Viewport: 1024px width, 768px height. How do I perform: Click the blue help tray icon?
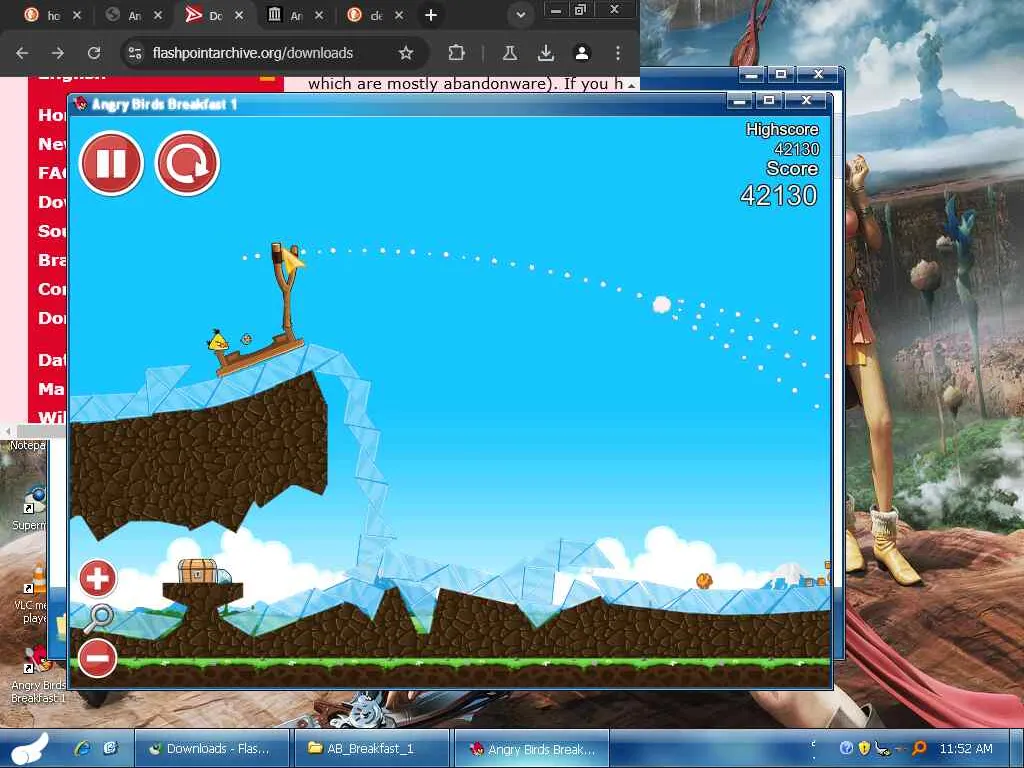click(x=846, y=748)
